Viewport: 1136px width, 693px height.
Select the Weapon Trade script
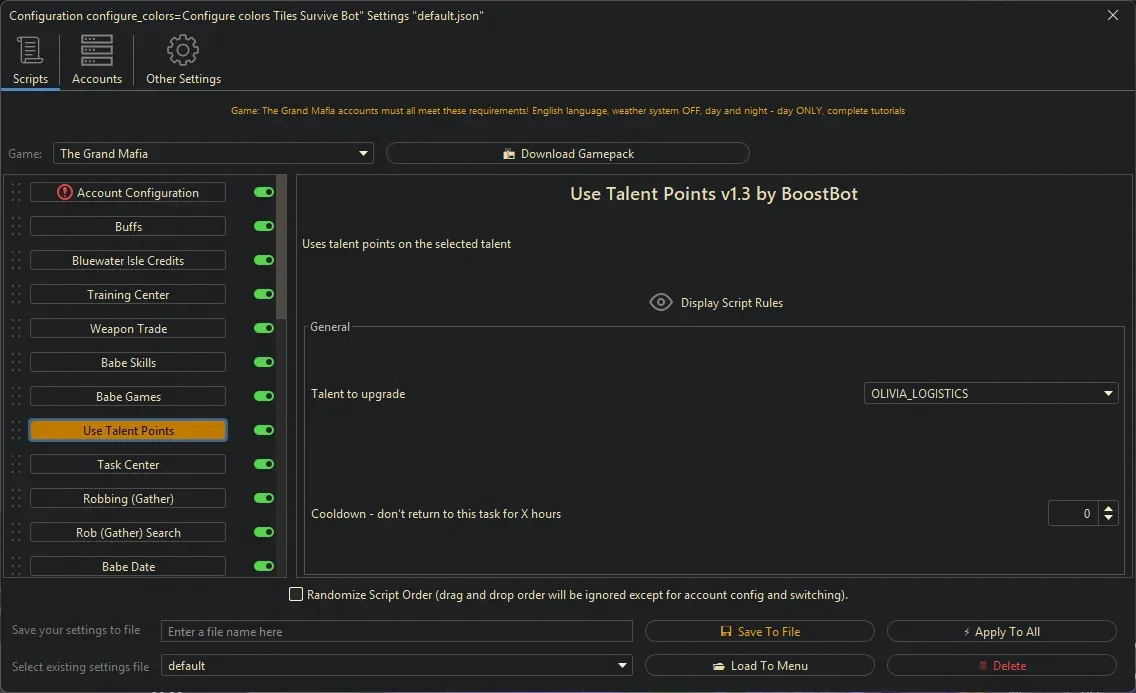coord(128,329)
